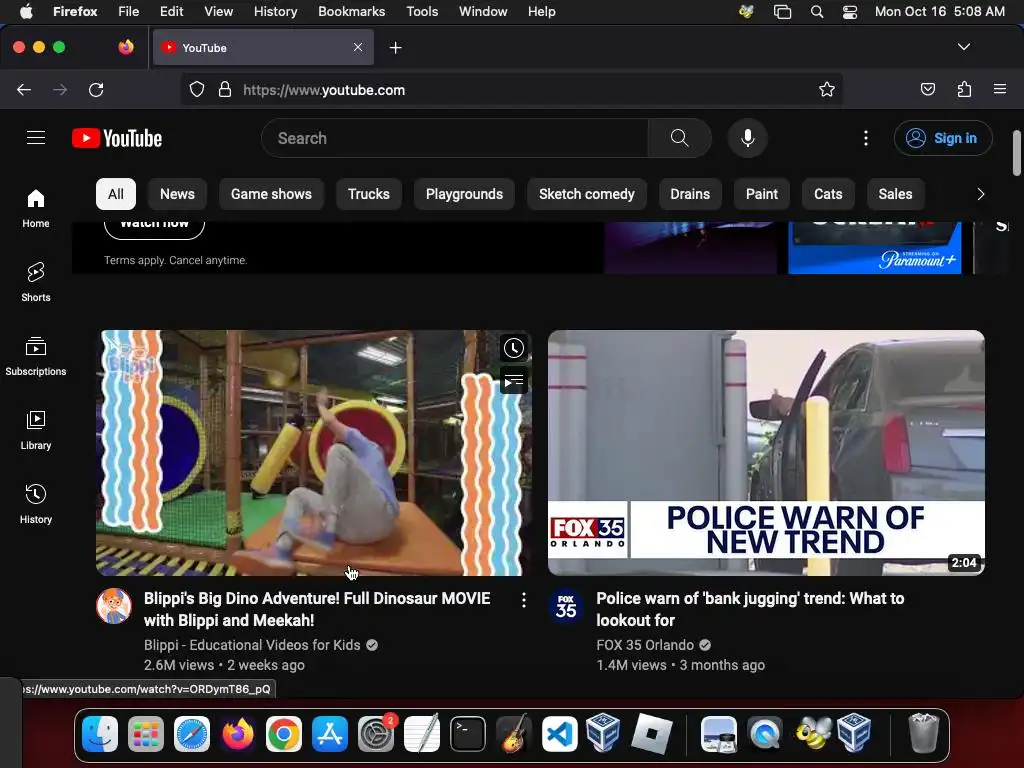Open Tools menu in menu bar

[422, 12]
